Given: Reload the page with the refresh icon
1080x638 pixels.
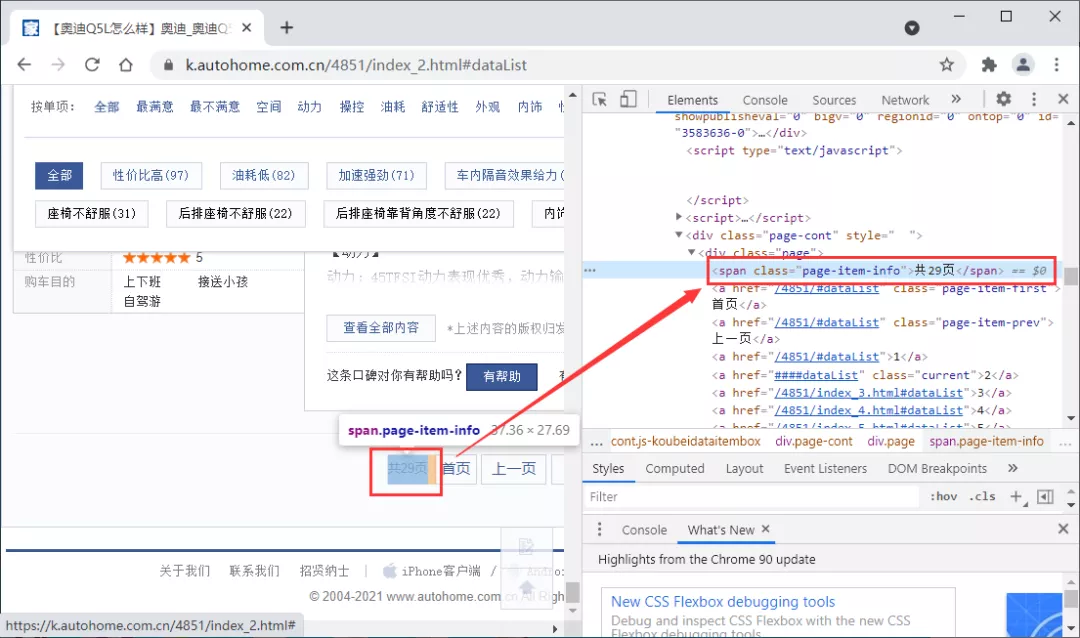Looking at the screenshot, I should (92, 65).
